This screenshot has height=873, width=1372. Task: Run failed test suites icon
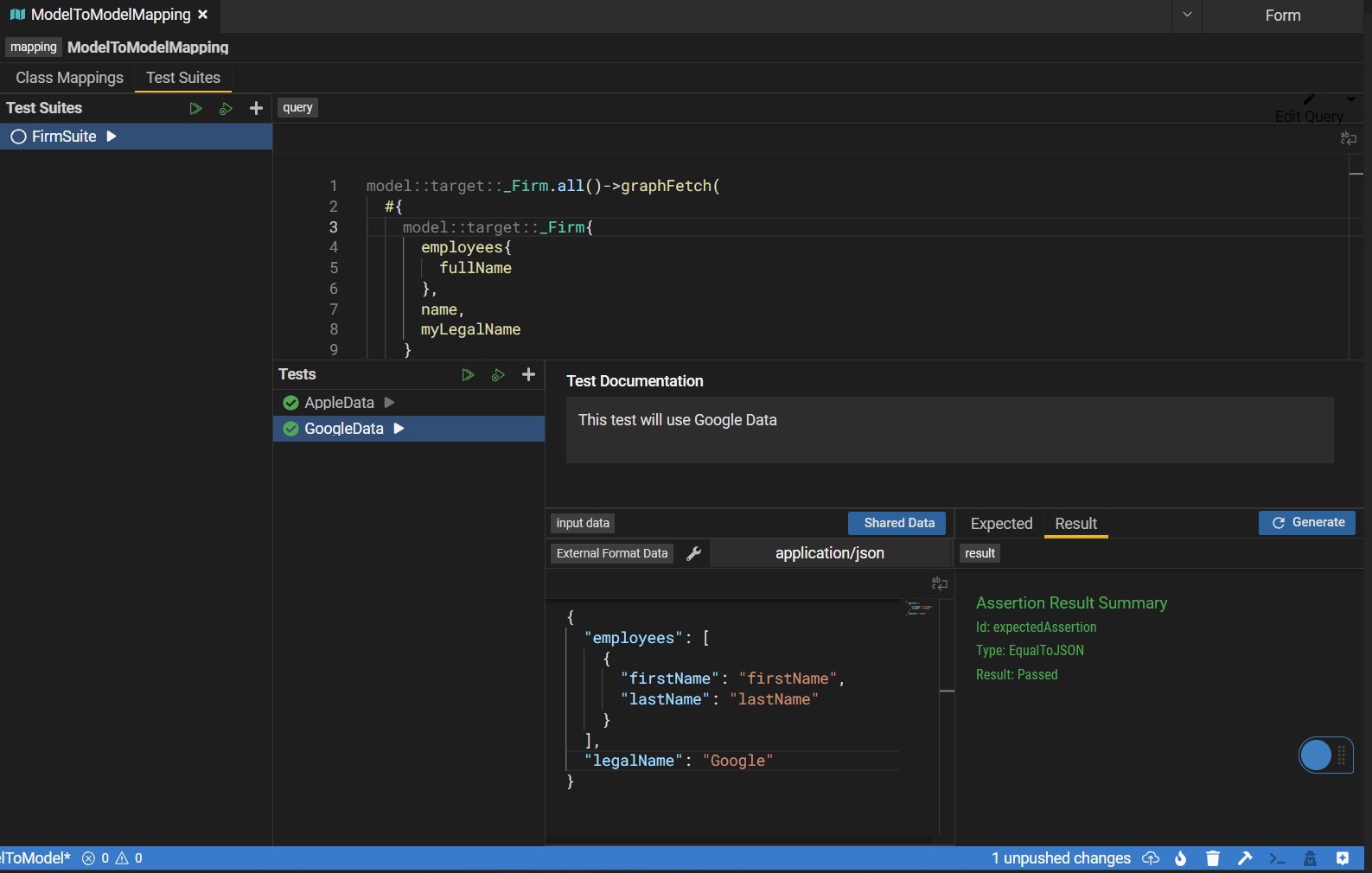226,108
